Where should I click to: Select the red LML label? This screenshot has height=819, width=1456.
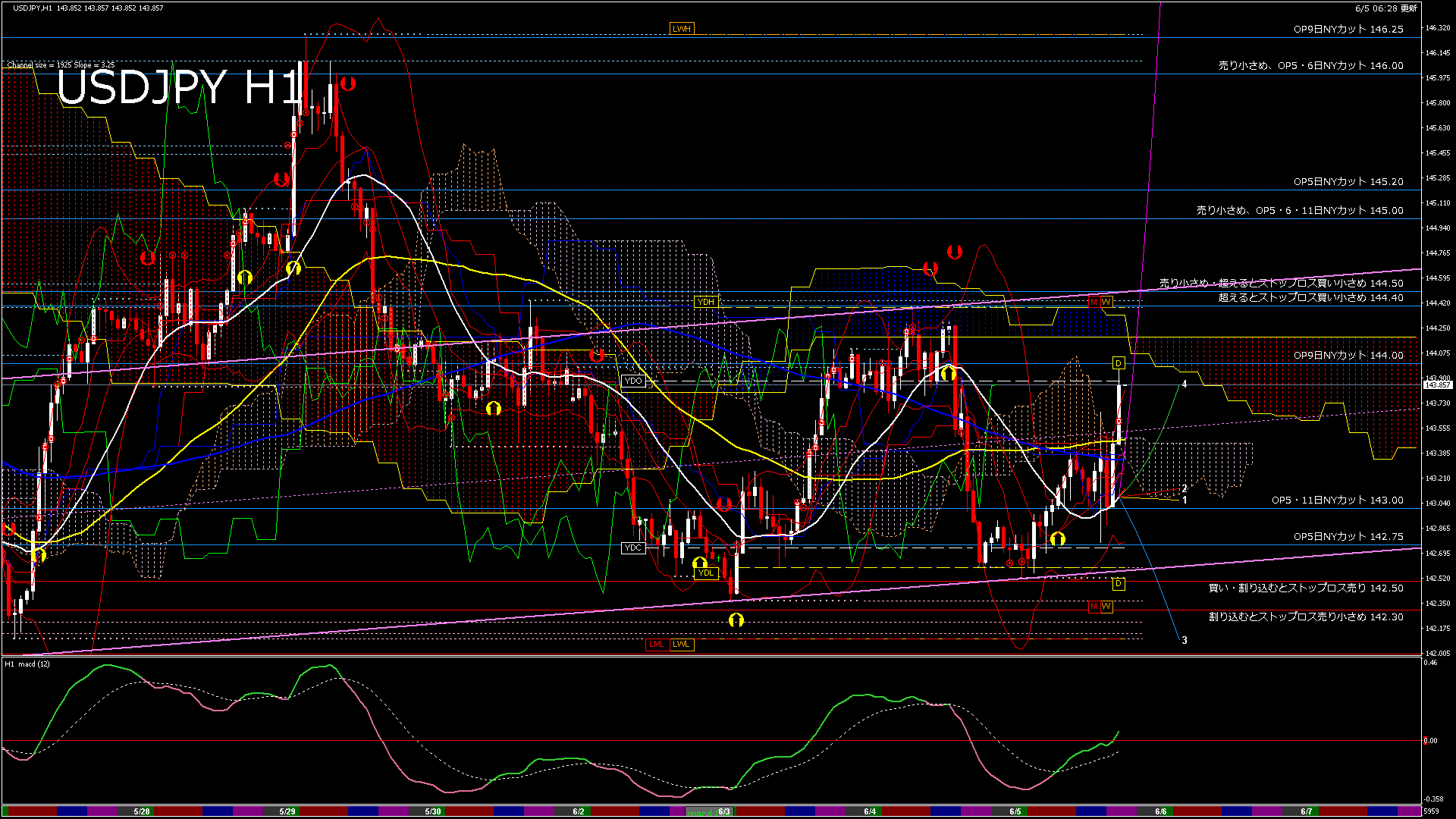point(657,645)
